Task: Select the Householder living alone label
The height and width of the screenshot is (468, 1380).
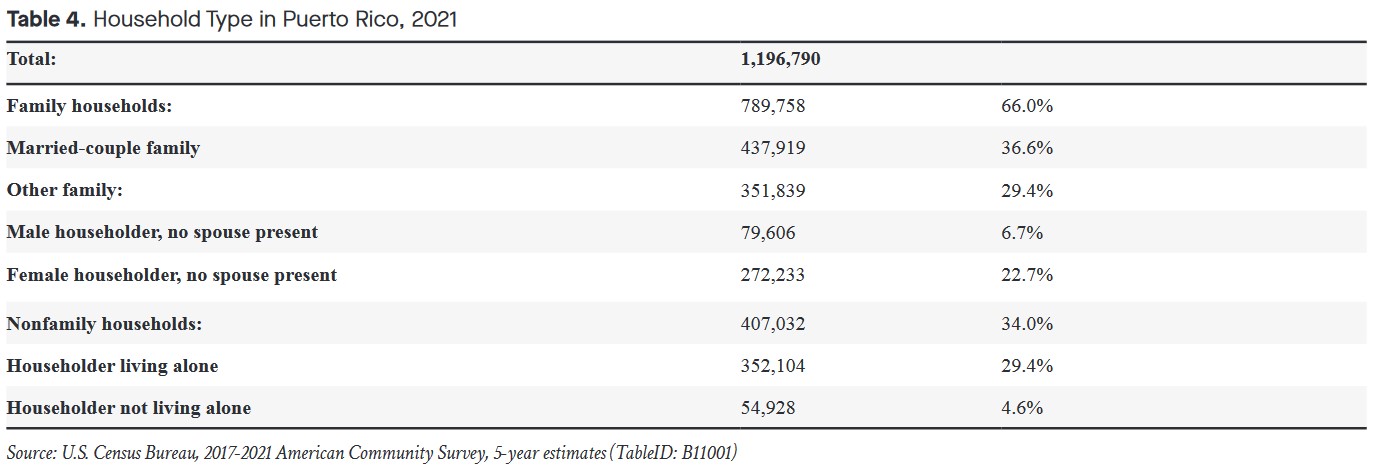Action: [x=112, y=366]
